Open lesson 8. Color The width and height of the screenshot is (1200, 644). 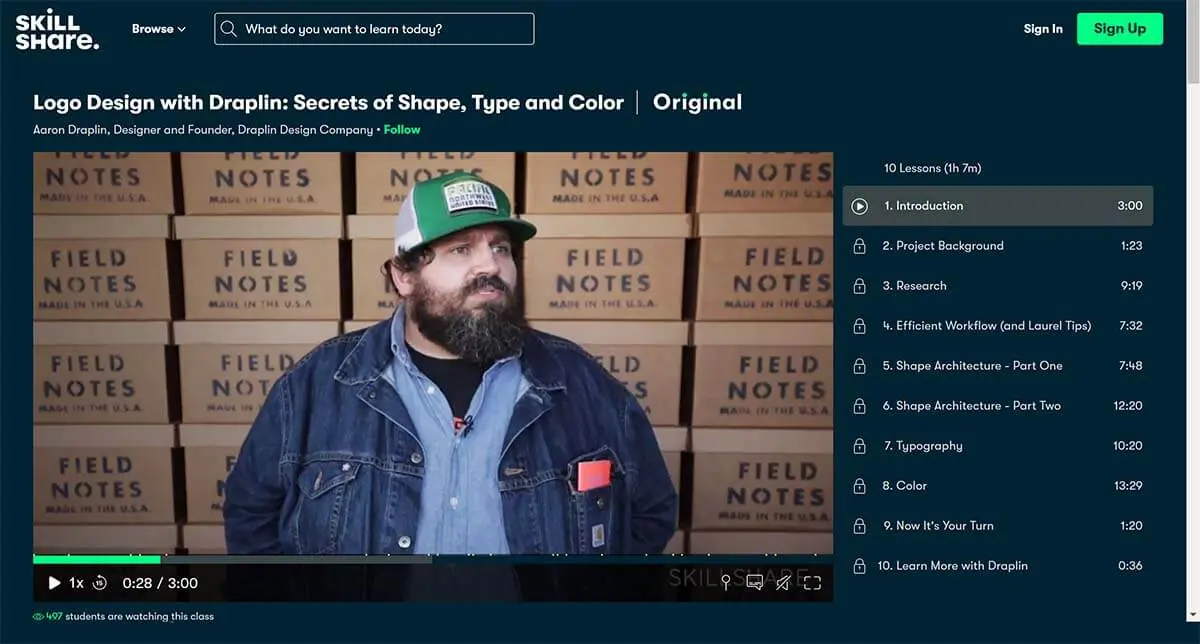pyautogui.click(x=998, y=486)
